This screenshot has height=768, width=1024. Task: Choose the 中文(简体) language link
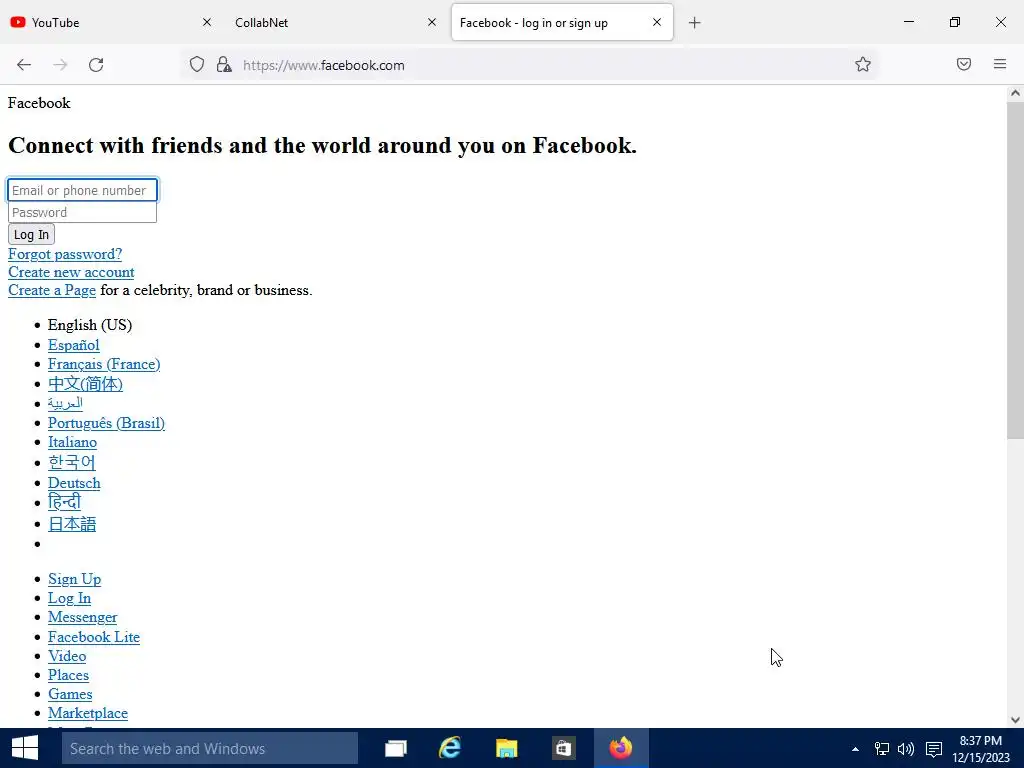coord(86,384)
